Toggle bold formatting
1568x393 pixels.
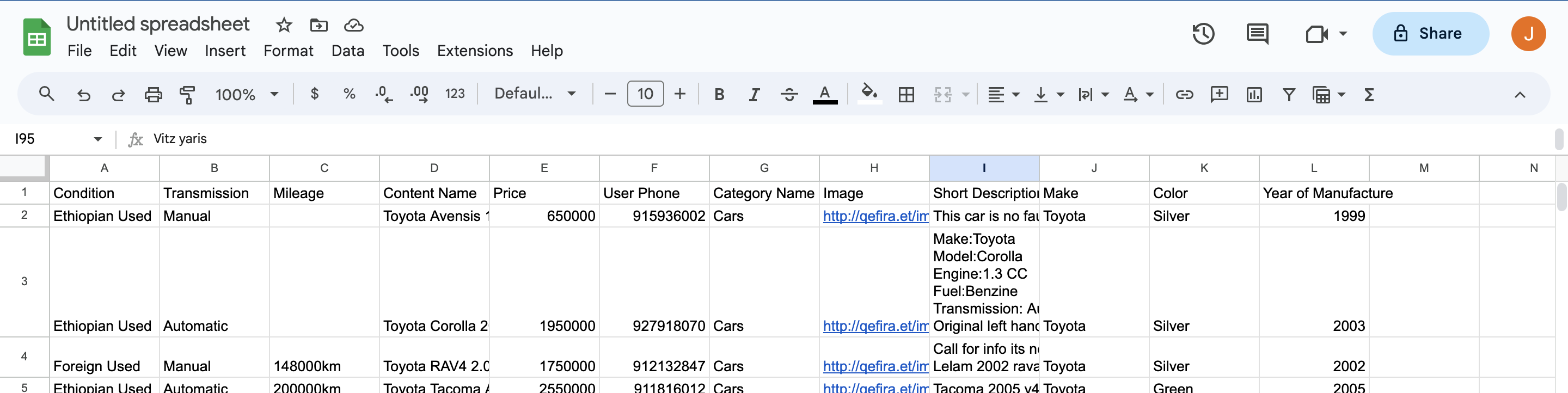(719, 94)
